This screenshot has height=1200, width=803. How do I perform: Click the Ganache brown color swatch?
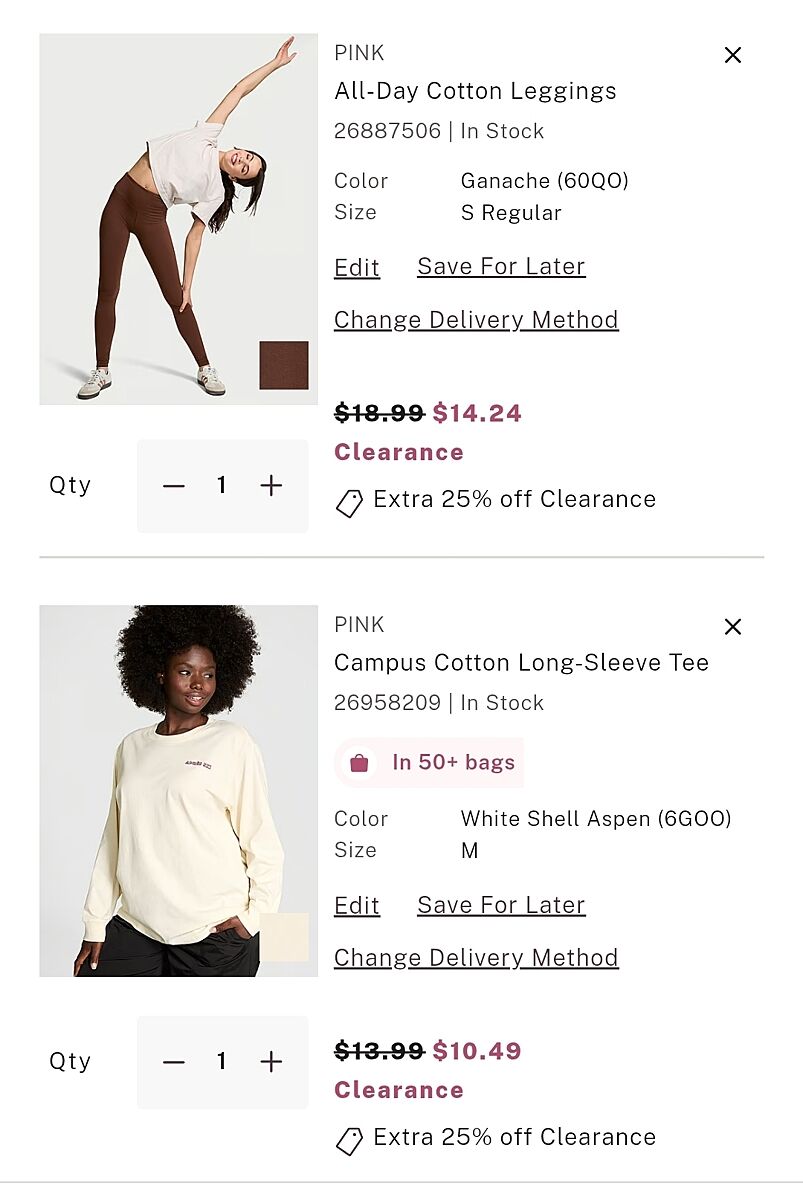click(284, 365)
